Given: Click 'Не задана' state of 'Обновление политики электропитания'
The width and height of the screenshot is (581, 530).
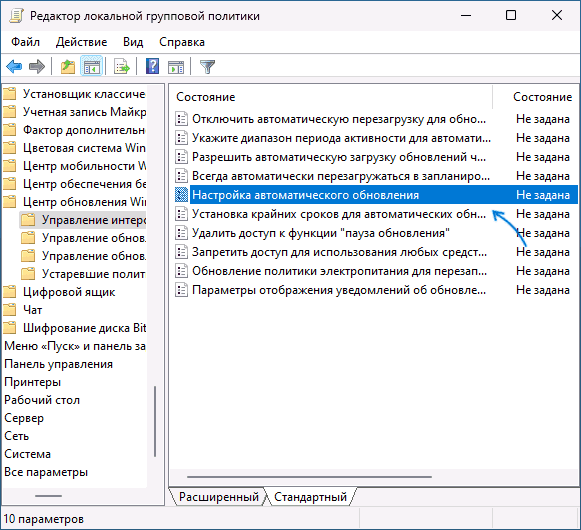Looking at the screenshot, I should click(543, 271).
